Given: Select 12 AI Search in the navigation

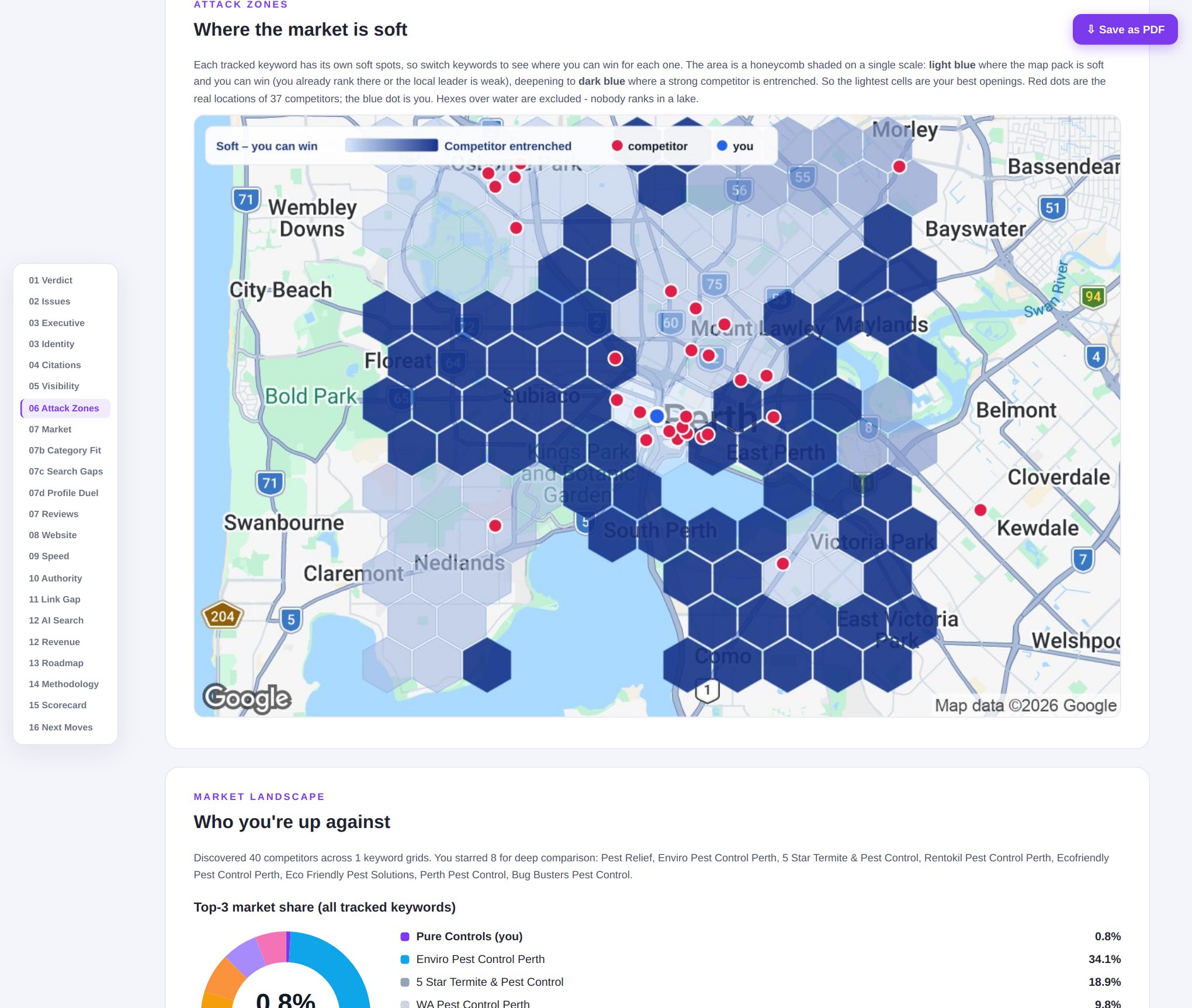Looking at the screenshot, I should pyautogui.click(x=56, y=621).
